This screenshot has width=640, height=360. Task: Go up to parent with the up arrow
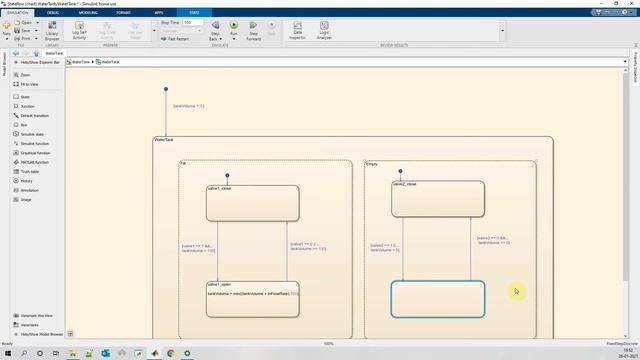click(36, 53)
